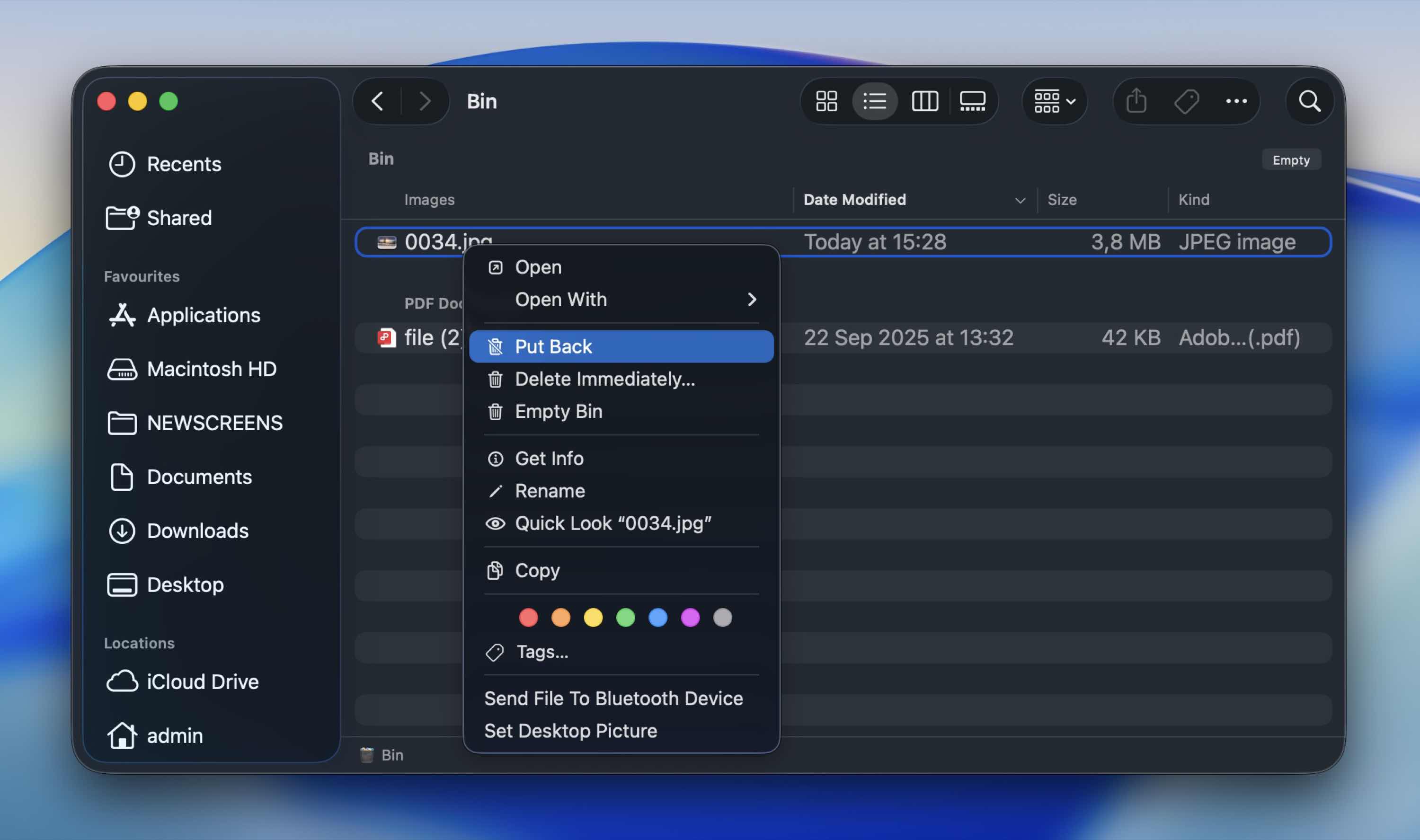The width and height of the screenshot is (1420, 840).
Task: Choose Set Desktop Picture
Action: pos(570,731)
